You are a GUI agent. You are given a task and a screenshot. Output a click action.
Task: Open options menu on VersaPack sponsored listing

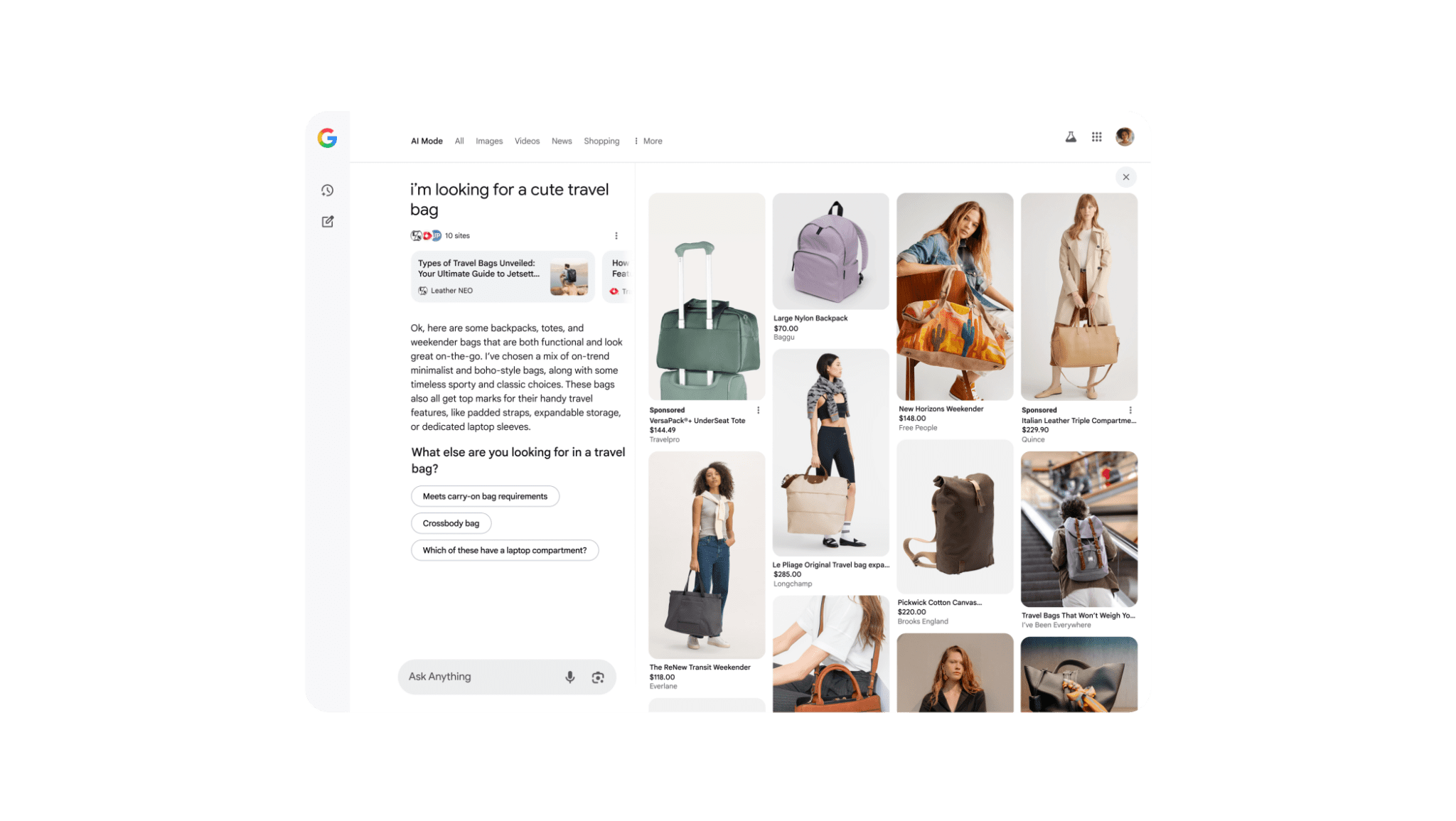(758, 410)
